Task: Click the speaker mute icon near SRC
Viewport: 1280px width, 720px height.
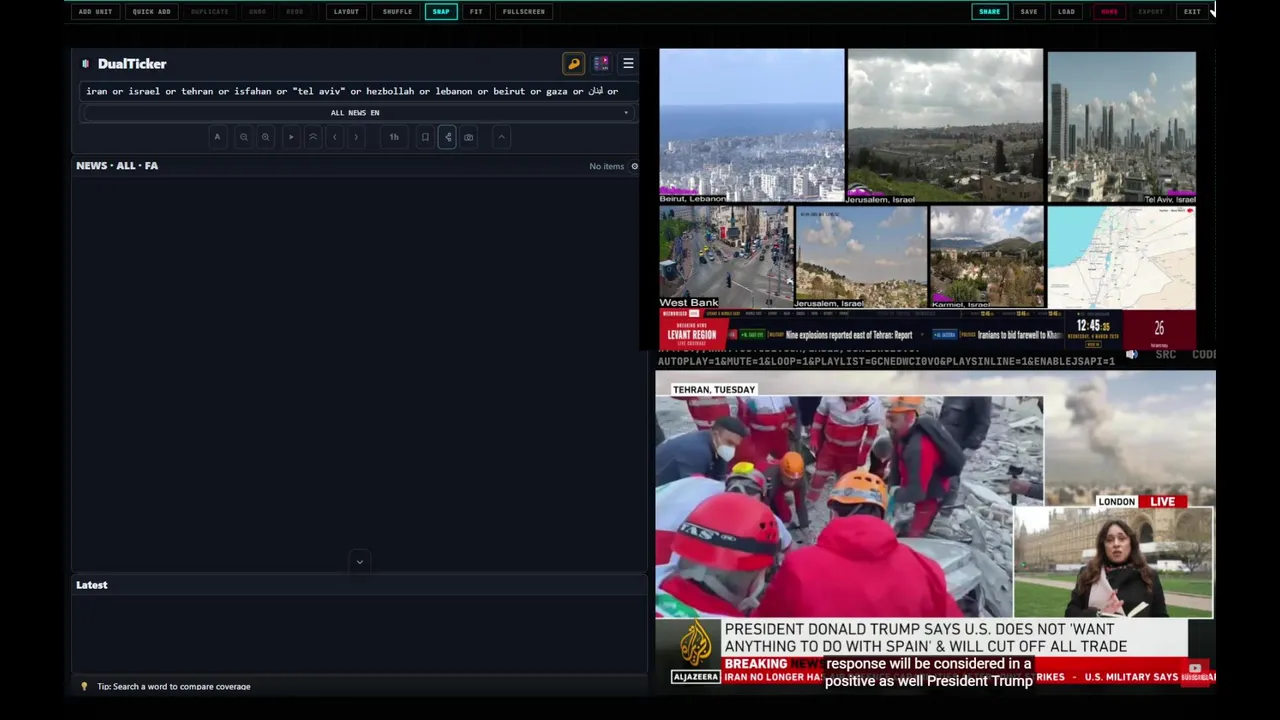Action: (1132, 354)
